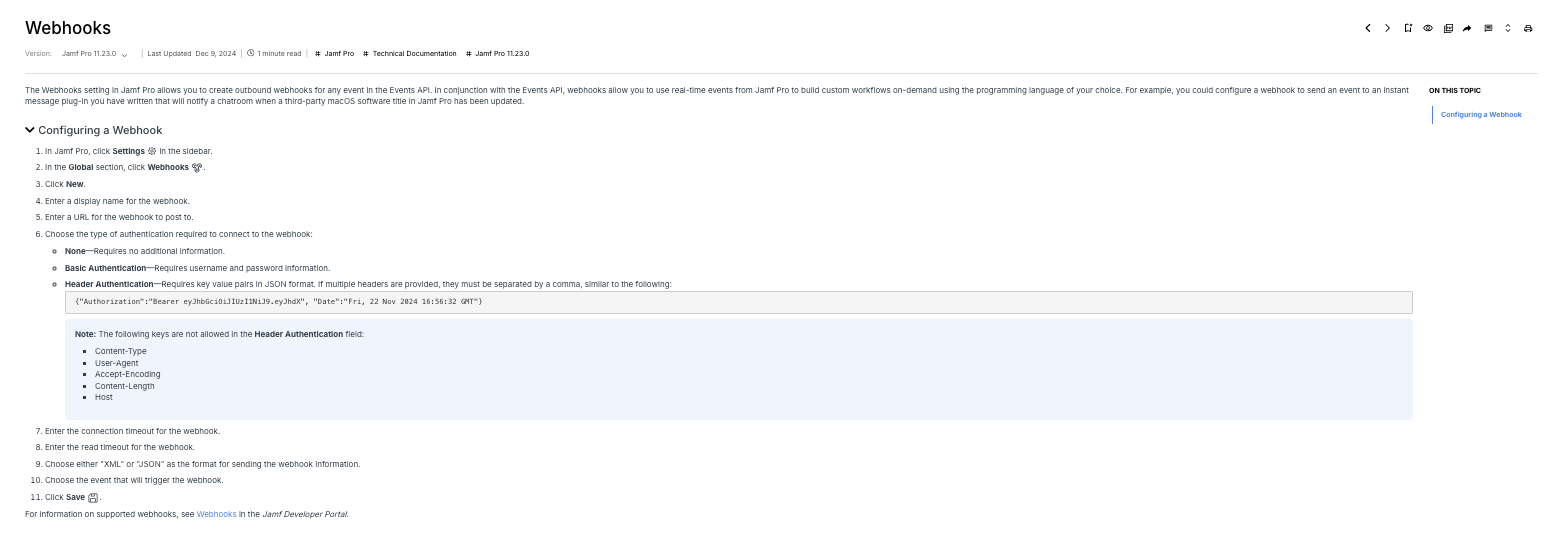Viewport: 1559px width, 552px height.
Task: Click the add bookmark icon
Action: [x=1408, y=28]
